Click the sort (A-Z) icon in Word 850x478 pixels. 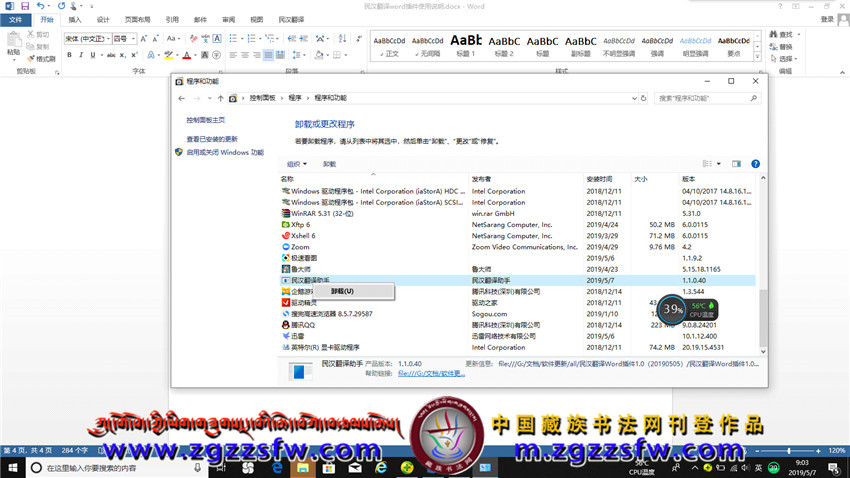coord(342,38)
